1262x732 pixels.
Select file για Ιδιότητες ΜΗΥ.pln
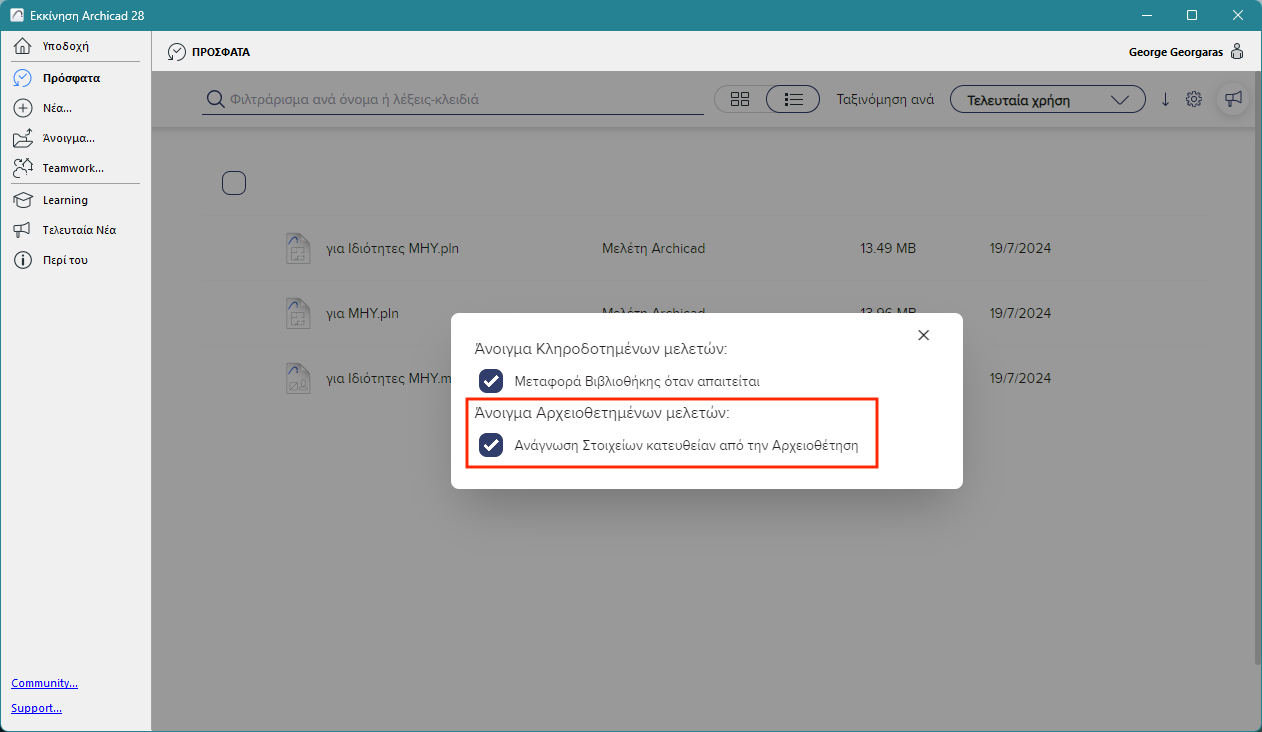coord(392,248)
